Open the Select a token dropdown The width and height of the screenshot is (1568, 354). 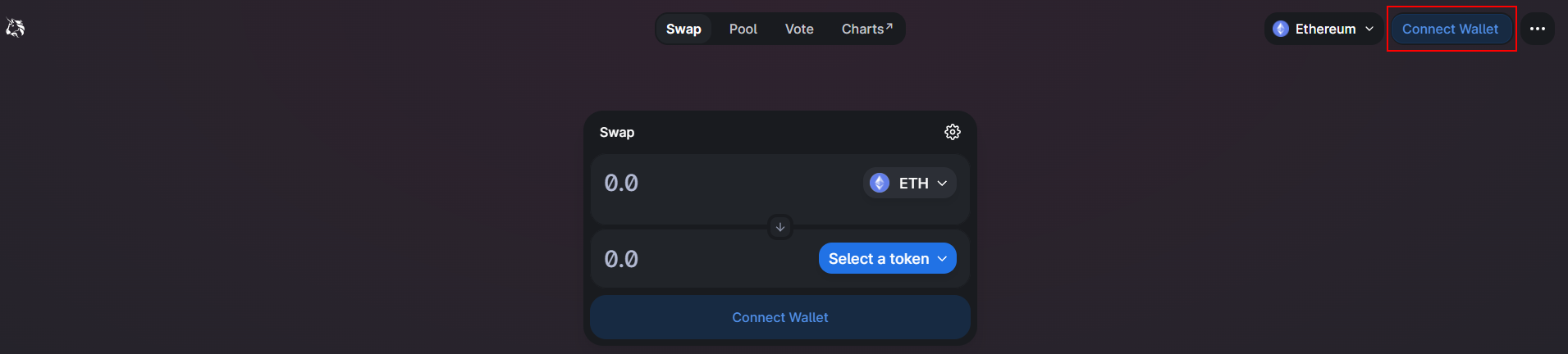[888, 258]
